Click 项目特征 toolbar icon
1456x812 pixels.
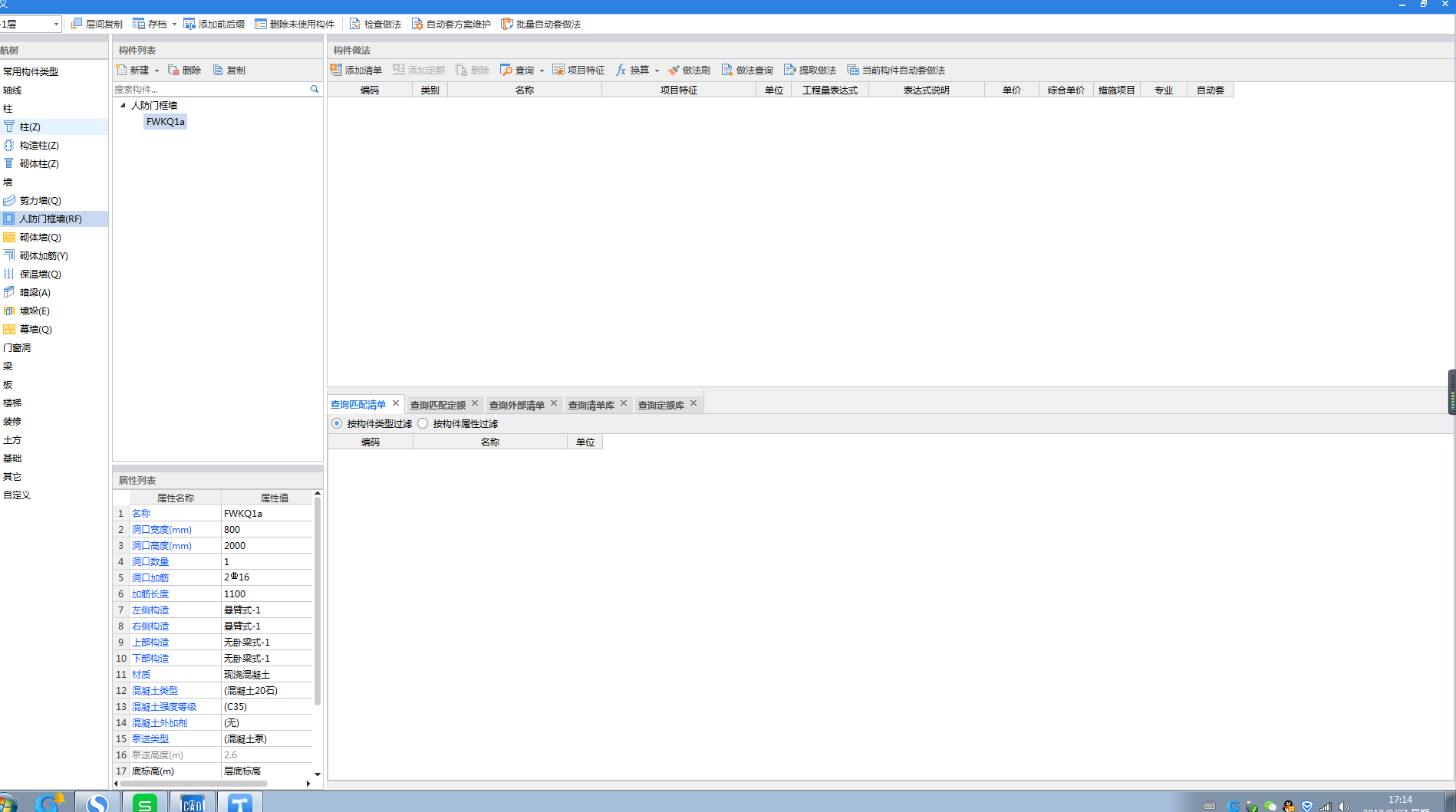(x=558, y=71)
